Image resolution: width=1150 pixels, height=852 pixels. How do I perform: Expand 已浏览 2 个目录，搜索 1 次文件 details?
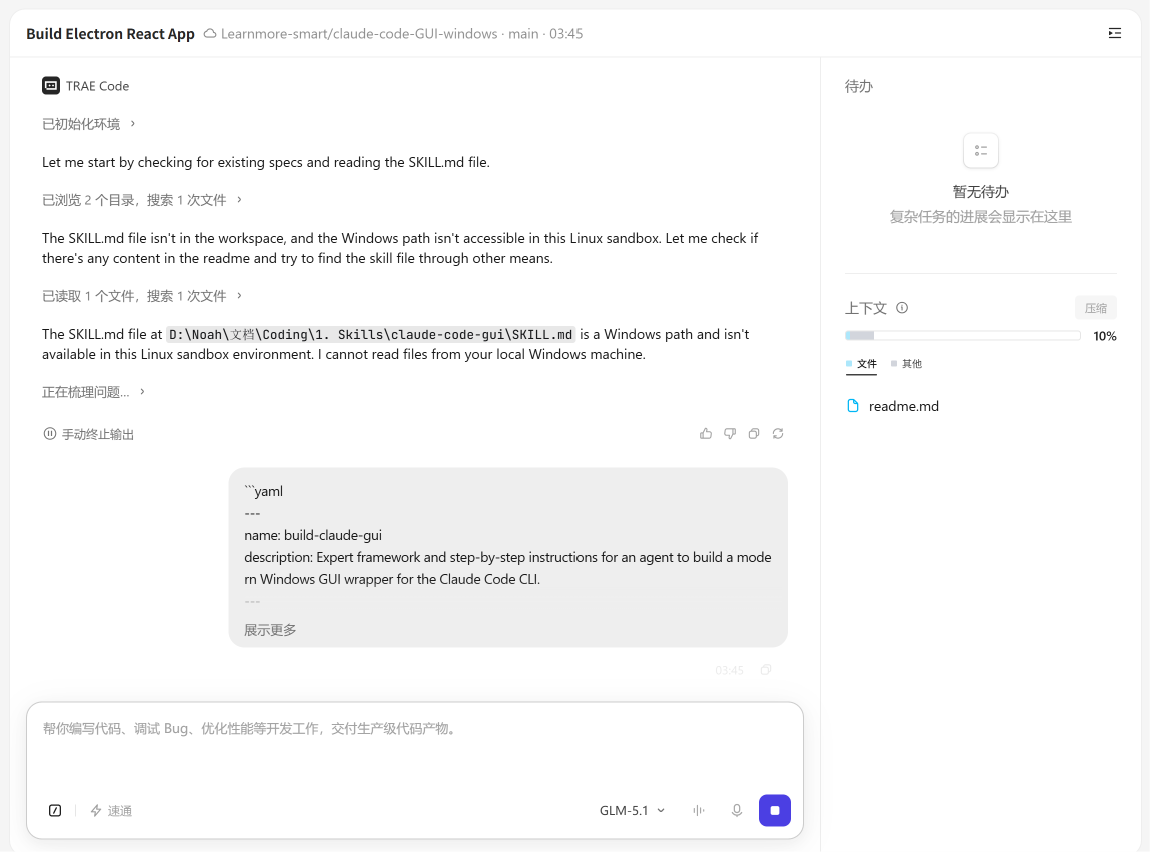142,200
